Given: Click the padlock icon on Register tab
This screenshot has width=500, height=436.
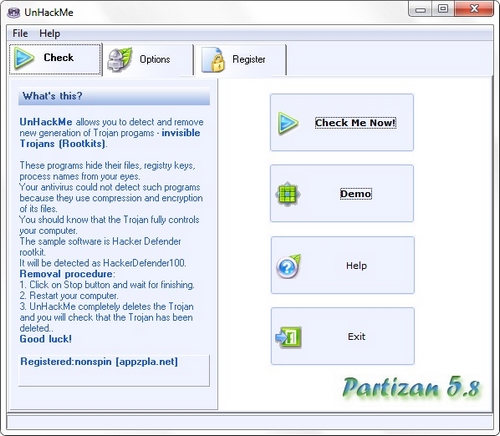Looking at the screenshot, I should point(214,59).
